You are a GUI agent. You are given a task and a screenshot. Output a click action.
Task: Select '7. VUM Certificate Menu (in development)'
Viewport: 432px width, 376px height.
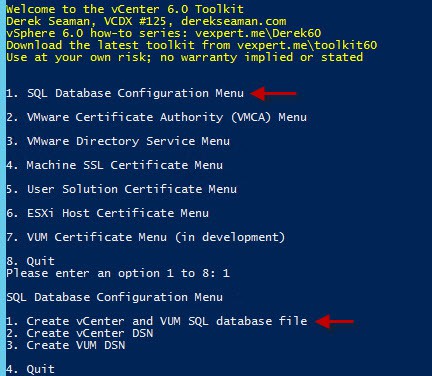coord(146,237)
